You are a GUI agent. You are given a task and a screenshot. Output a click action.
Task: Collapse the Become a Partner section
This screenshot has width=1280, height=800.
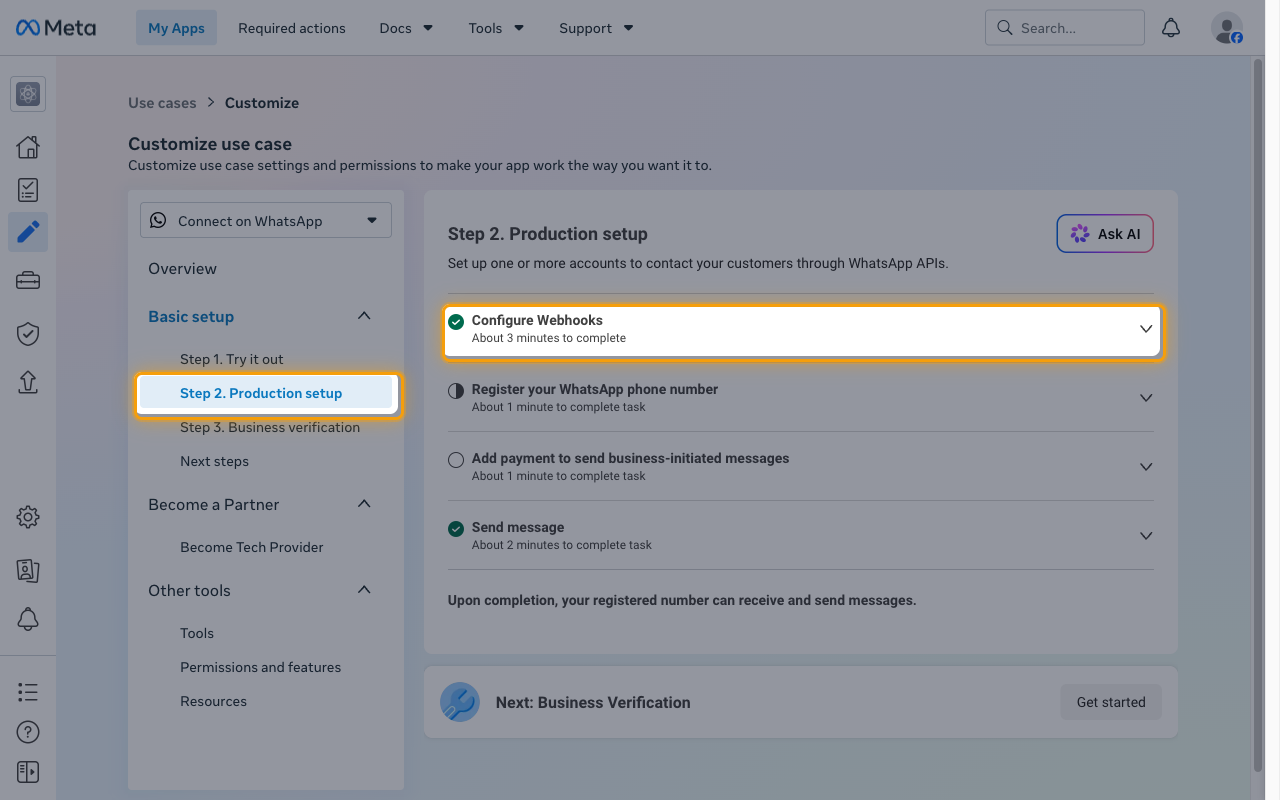[x=364, y=504]
